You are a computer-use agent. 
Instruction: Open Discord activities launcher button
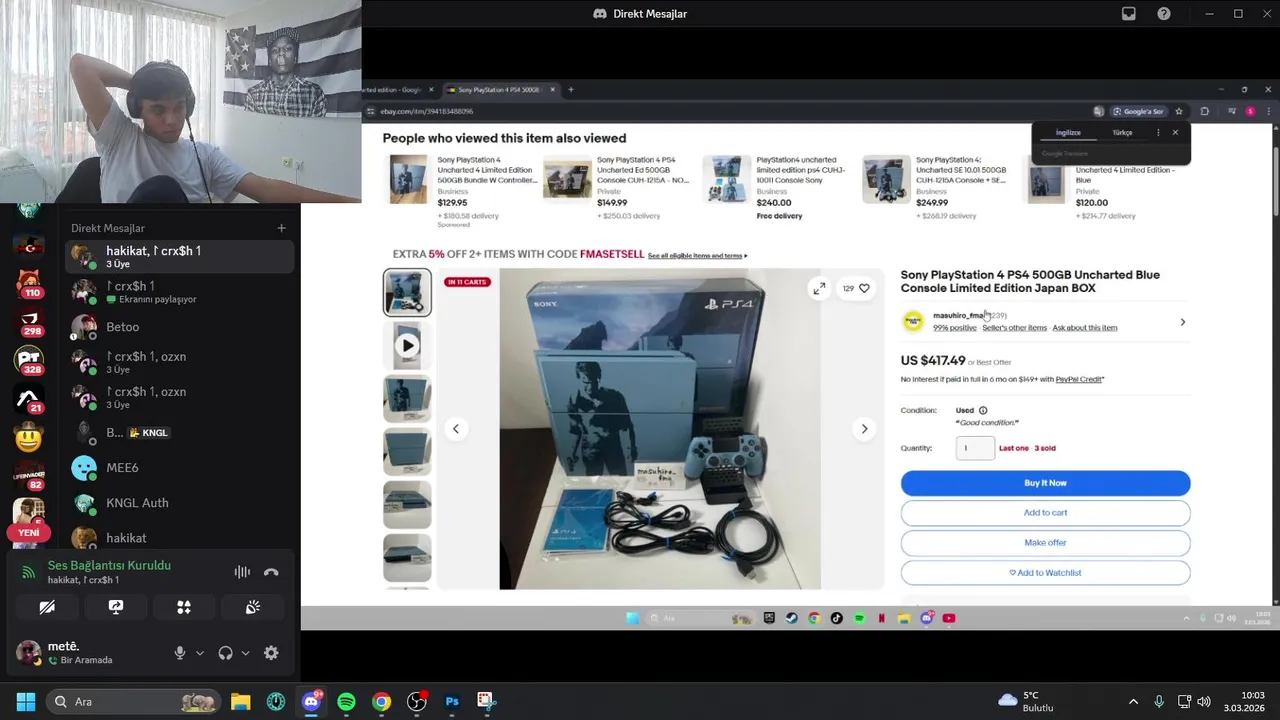click(184, 607)
